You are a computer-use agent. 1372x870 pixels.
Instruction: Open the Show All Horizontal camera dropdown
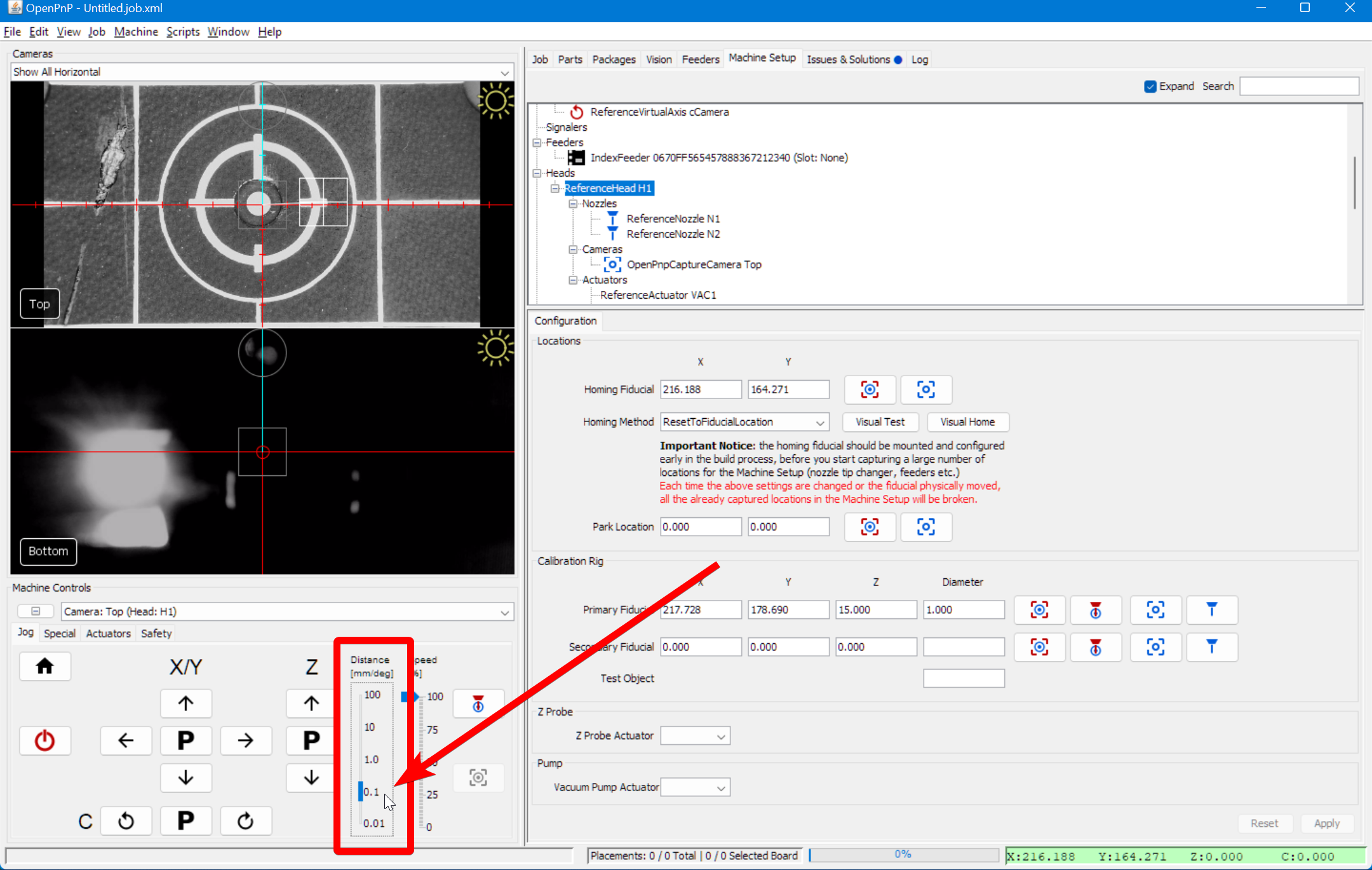(504, 72)
